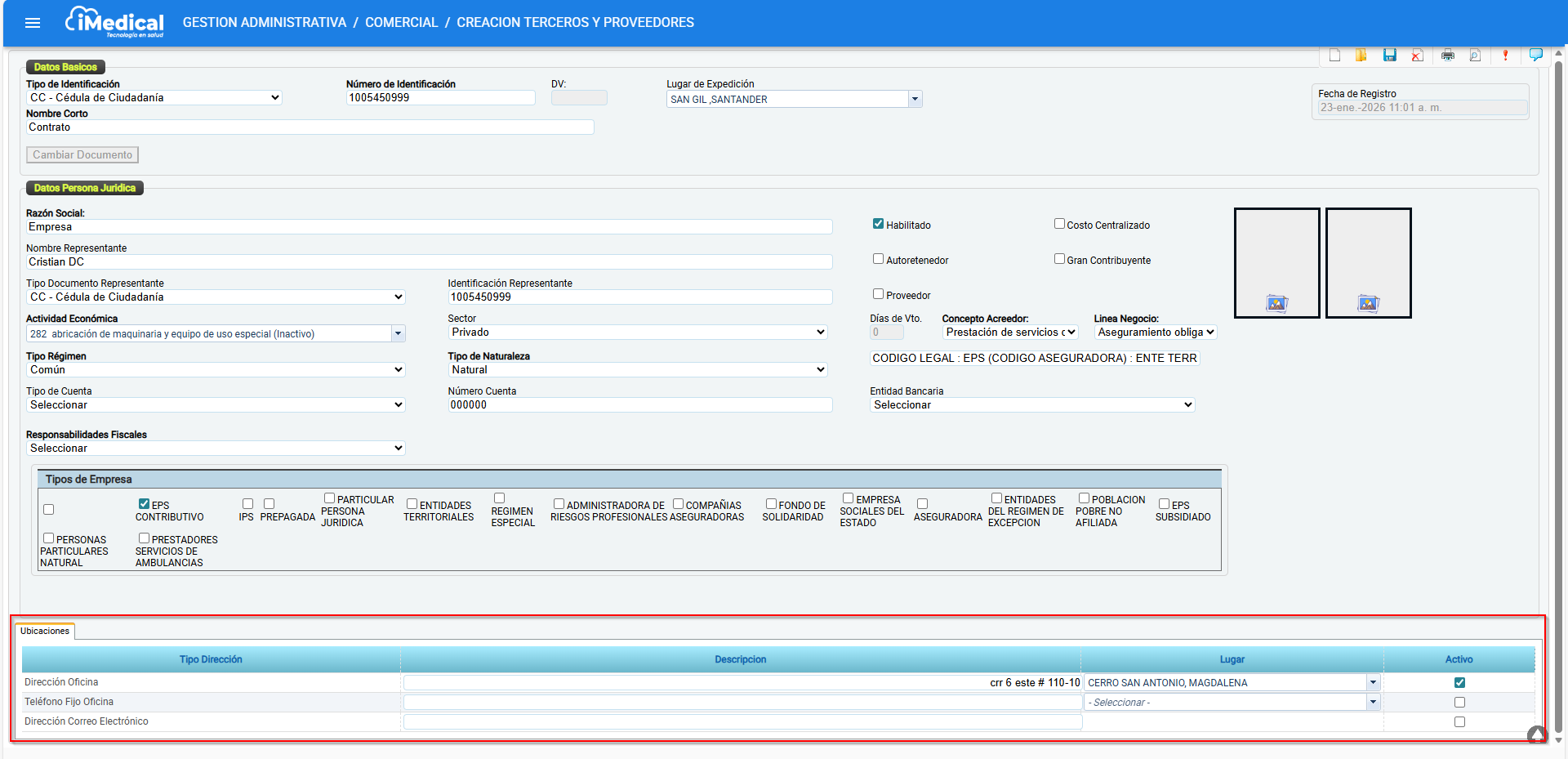This screenshot has height=759, width=1568.
Task: Click the Activo column header
Action: pos(1459,660)
